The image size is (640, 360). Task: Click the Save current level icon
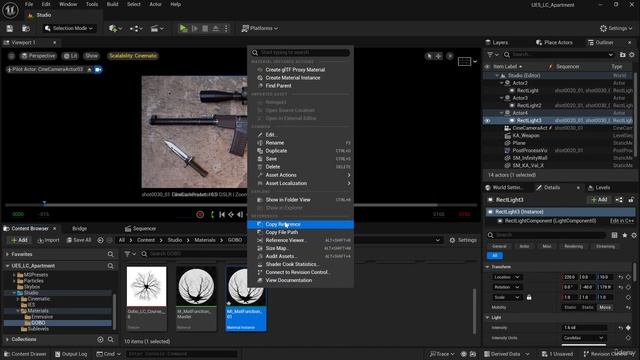[x=10, y=28]
